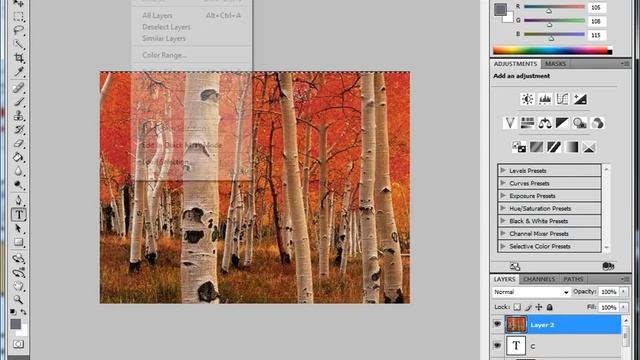The image size is (640, 360).
Task: Select the Crop tool
Action: (18, 58)
